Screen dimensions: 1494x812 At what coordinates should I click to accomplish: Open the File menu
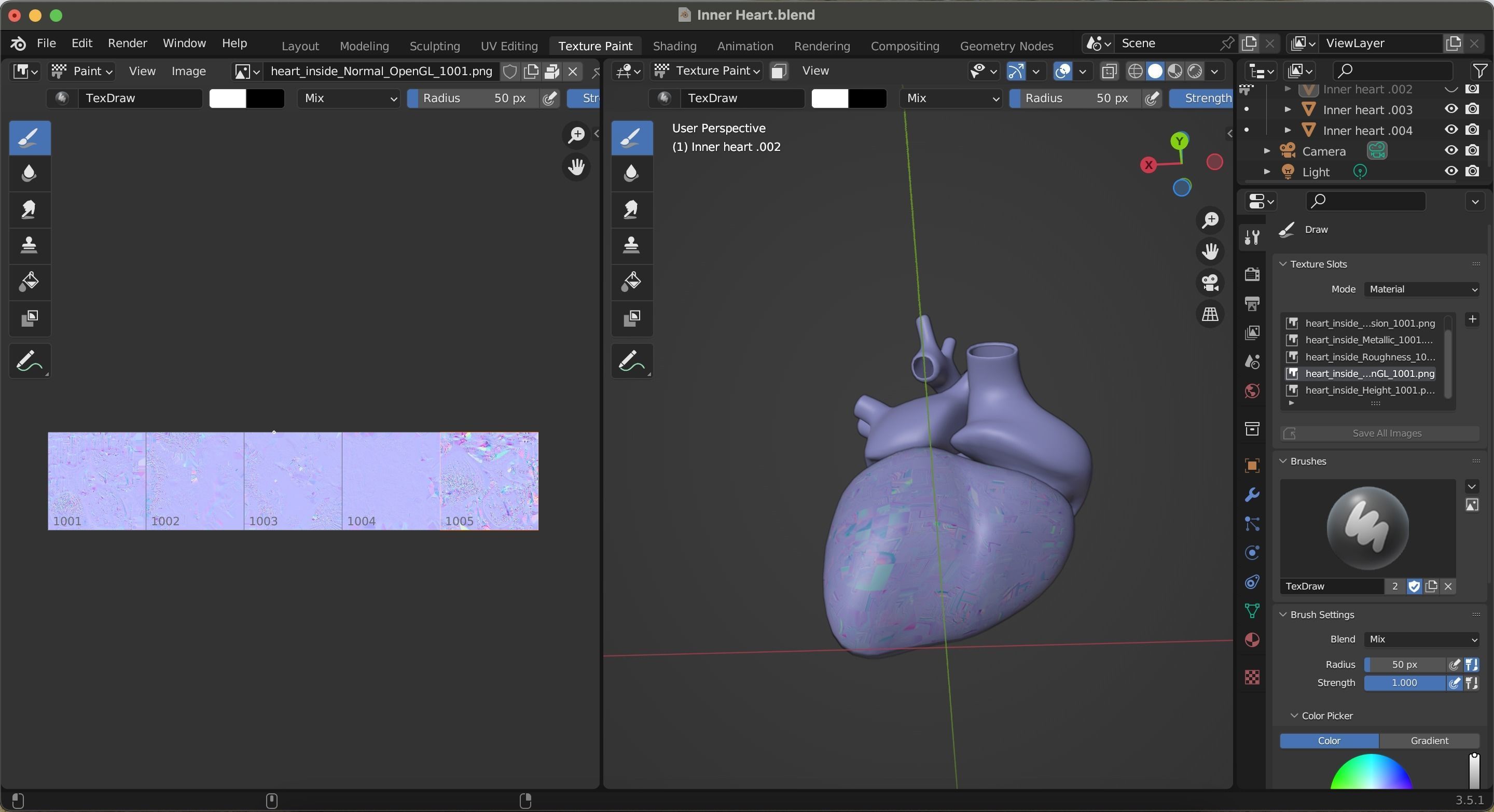click(x=46, y=44)
